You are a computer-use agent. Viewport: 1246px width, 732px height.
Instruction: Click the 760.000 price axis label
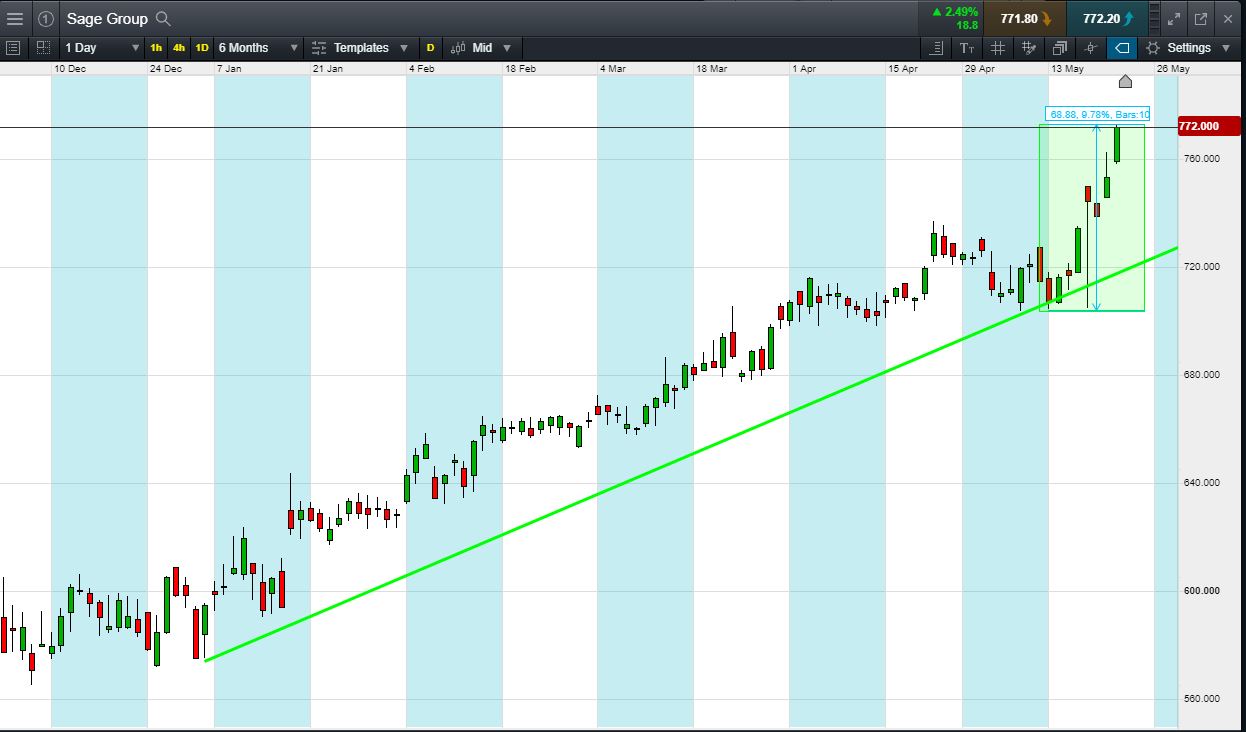tap(1201, 159)
